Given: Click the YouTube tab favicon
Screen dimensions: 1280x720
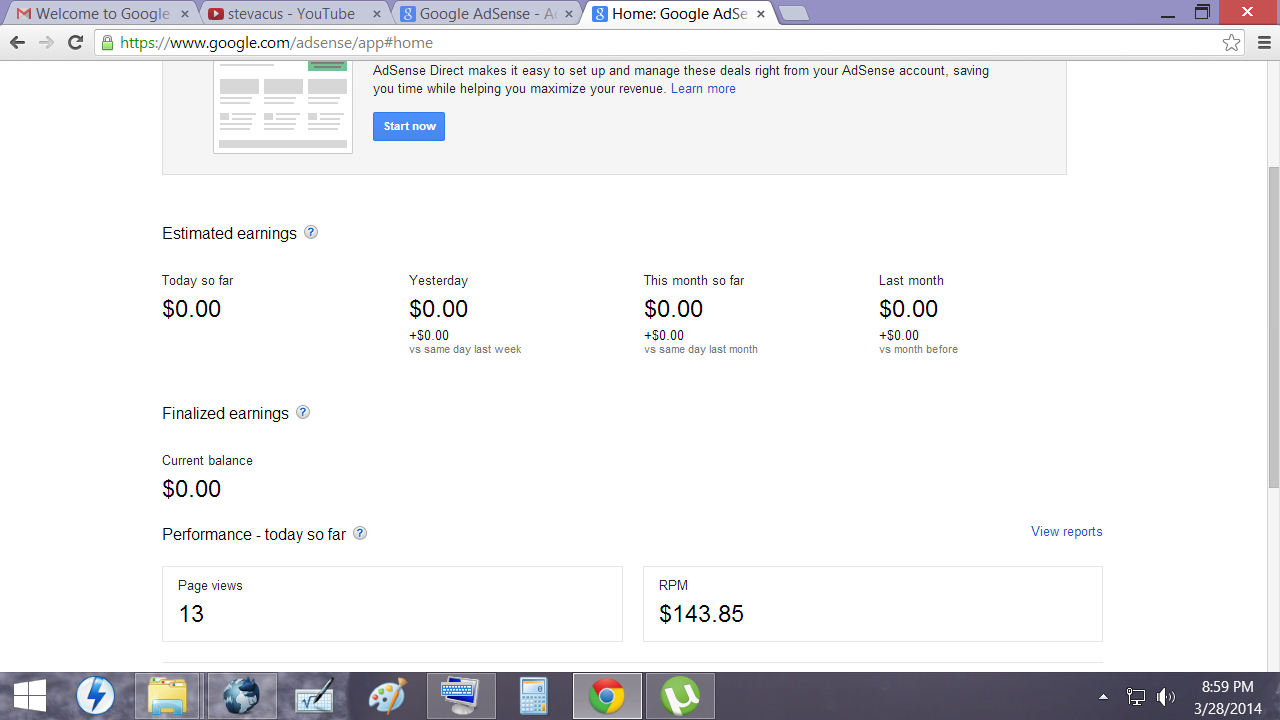Looking at the screenshot, I should [216, 14].
